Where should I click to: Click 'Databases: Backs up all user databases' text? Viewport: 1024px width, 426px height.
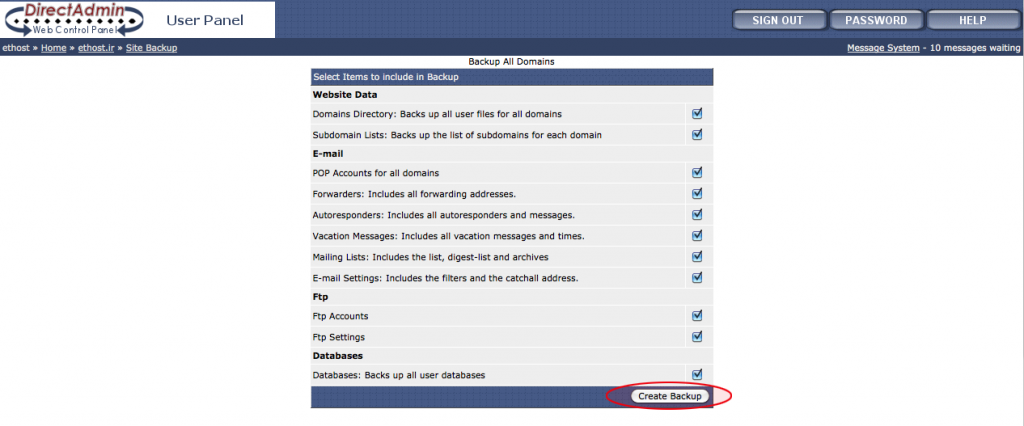click(398, 376)
